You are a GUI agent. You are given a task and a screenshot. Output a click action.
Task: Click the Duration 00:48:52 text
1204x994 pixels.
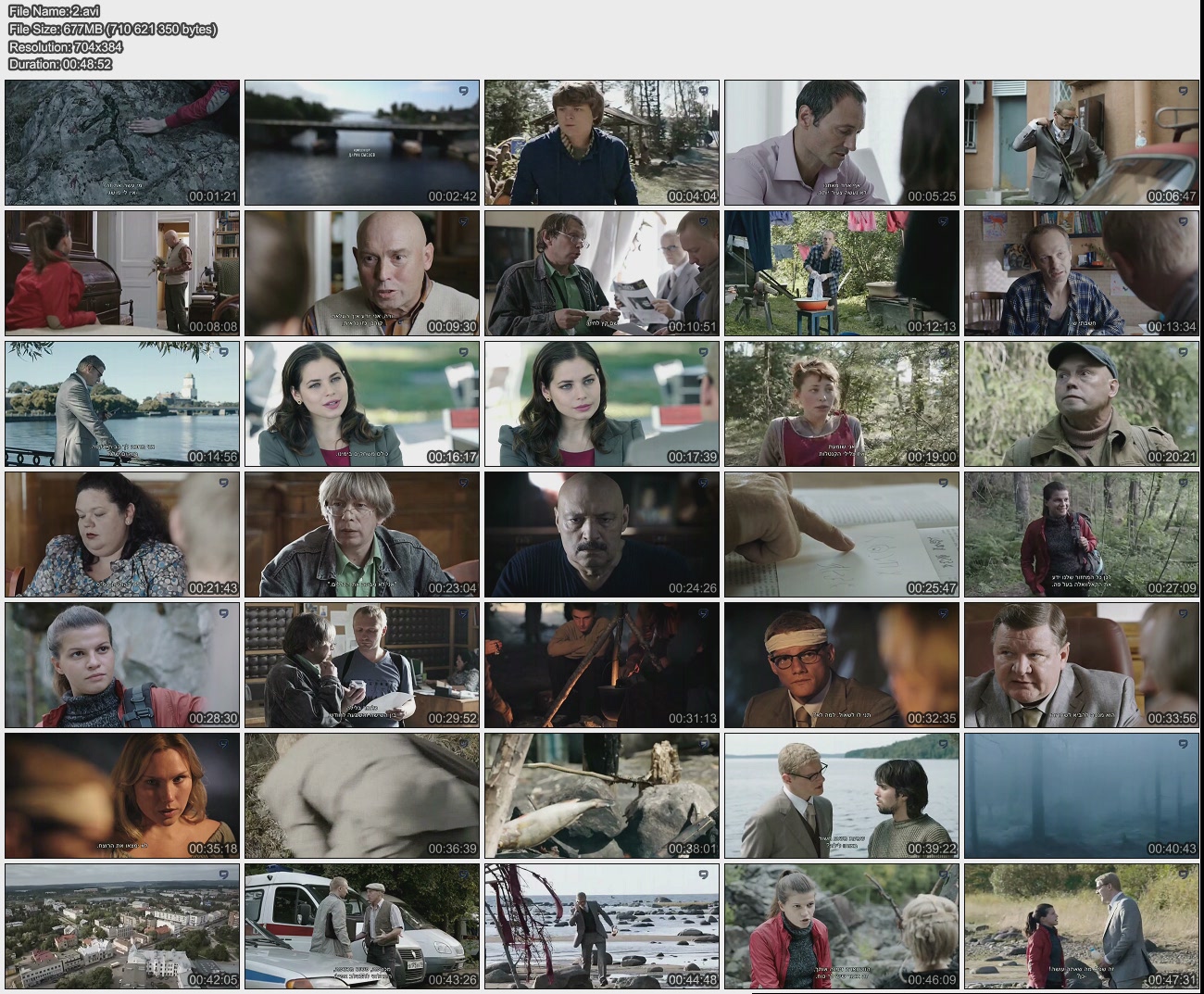[x=59, y=64]
